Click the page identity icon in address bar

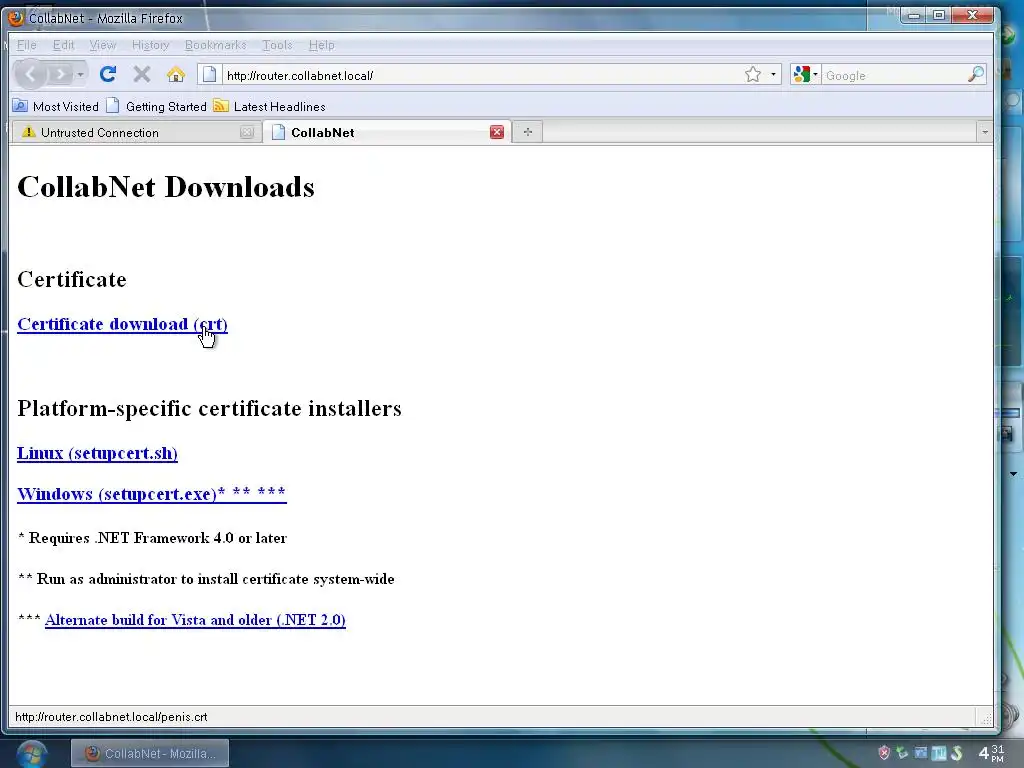(x=209, y=75)
